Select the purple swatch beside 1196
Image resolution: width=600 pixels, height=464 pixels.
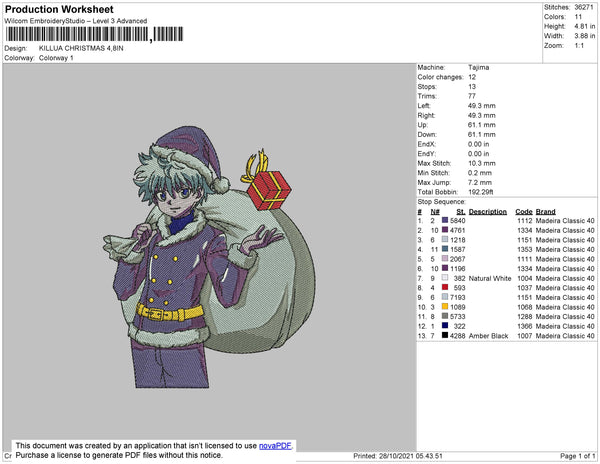point(445,268)
